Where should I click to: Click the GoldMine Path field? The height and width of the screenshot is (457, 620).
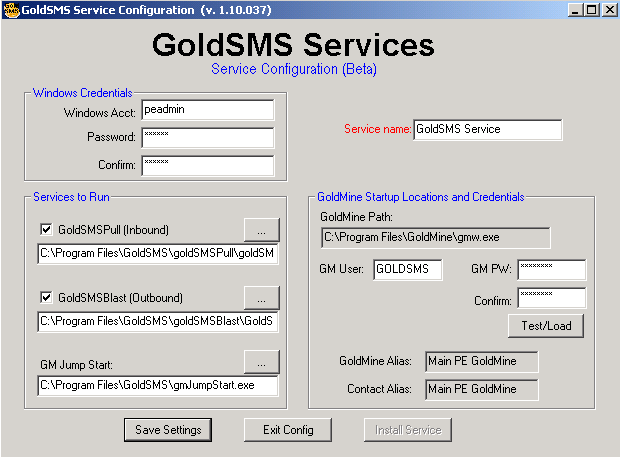pos(436,238)
